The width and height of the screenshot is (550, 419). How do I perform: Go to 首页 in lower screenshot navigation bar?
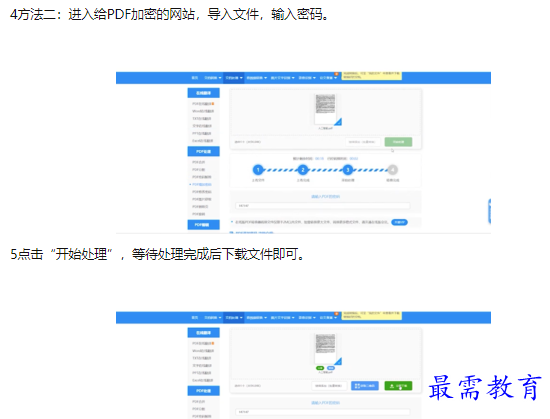click(x=195, y=317)
